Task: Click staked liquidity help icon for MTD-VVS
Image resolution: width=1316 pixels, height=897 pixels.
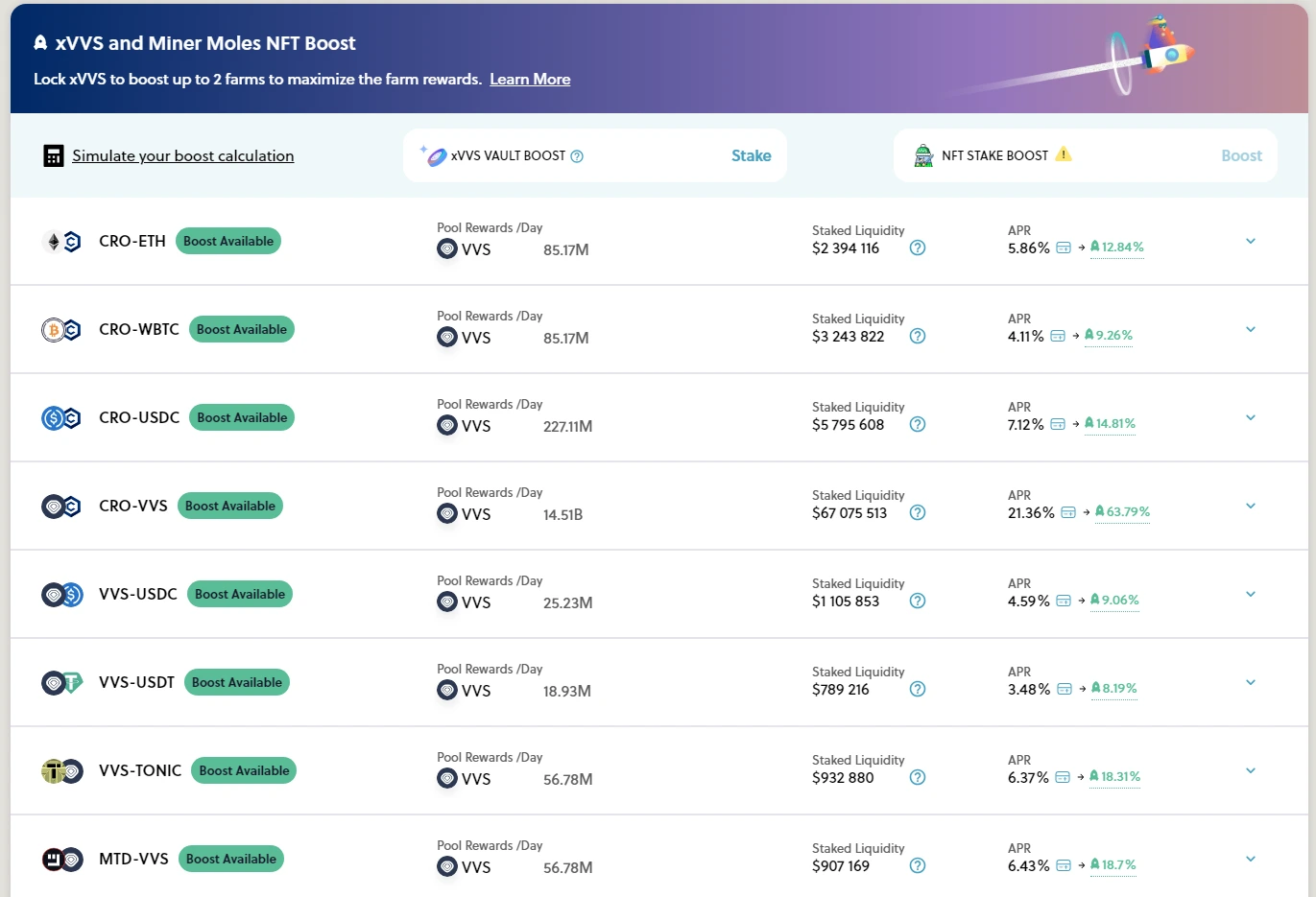Action: [x=918, y=866]
